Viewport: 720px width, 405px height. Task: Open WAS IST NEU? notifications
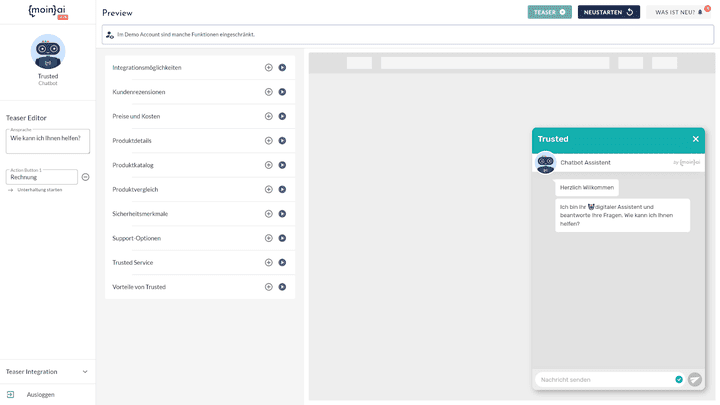click(678, 12)
